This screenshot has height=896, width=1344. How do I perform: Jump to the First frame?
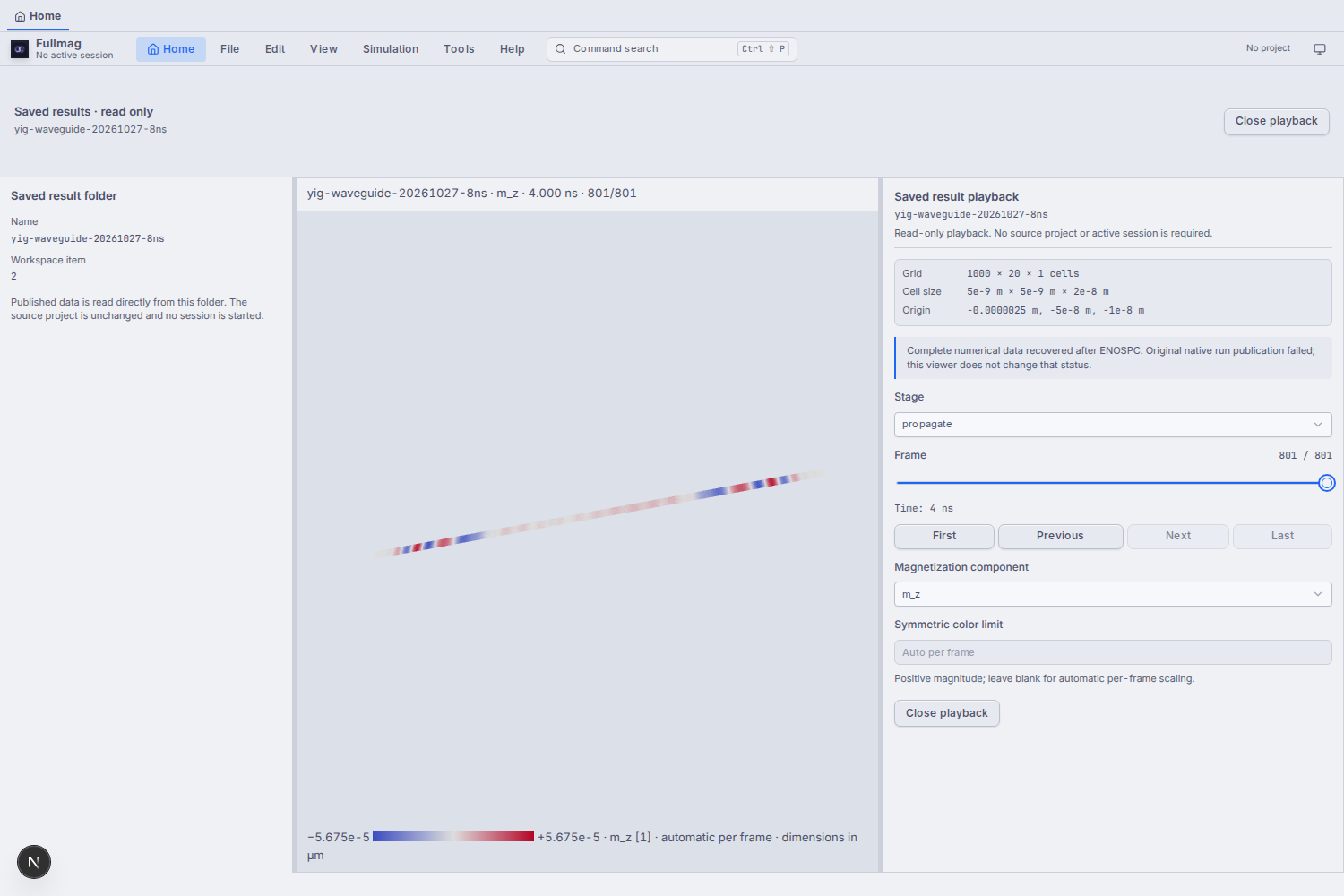tap(944, 536)
